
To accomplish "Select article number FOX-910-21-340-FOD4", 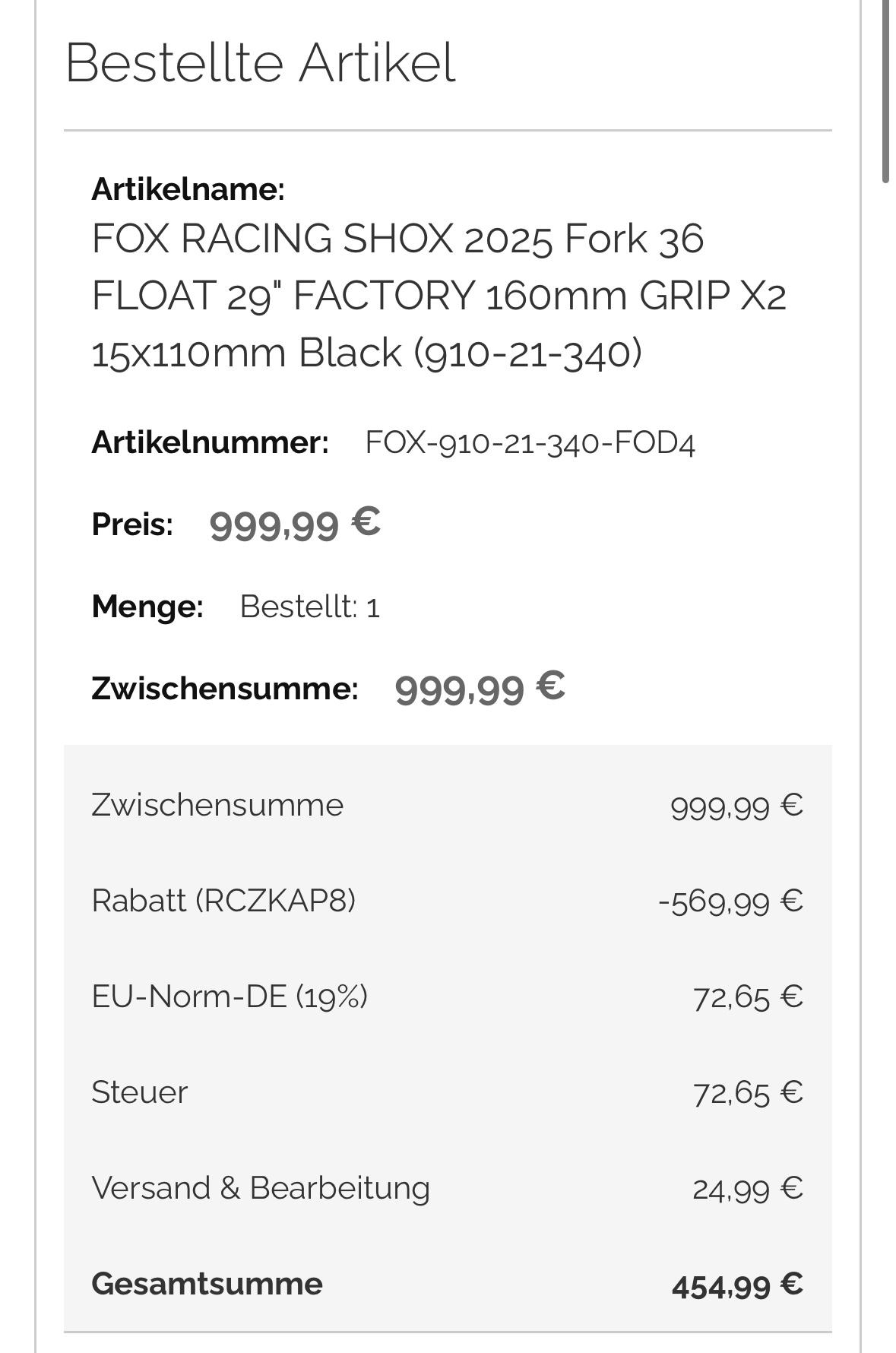I will coord(530,442).
